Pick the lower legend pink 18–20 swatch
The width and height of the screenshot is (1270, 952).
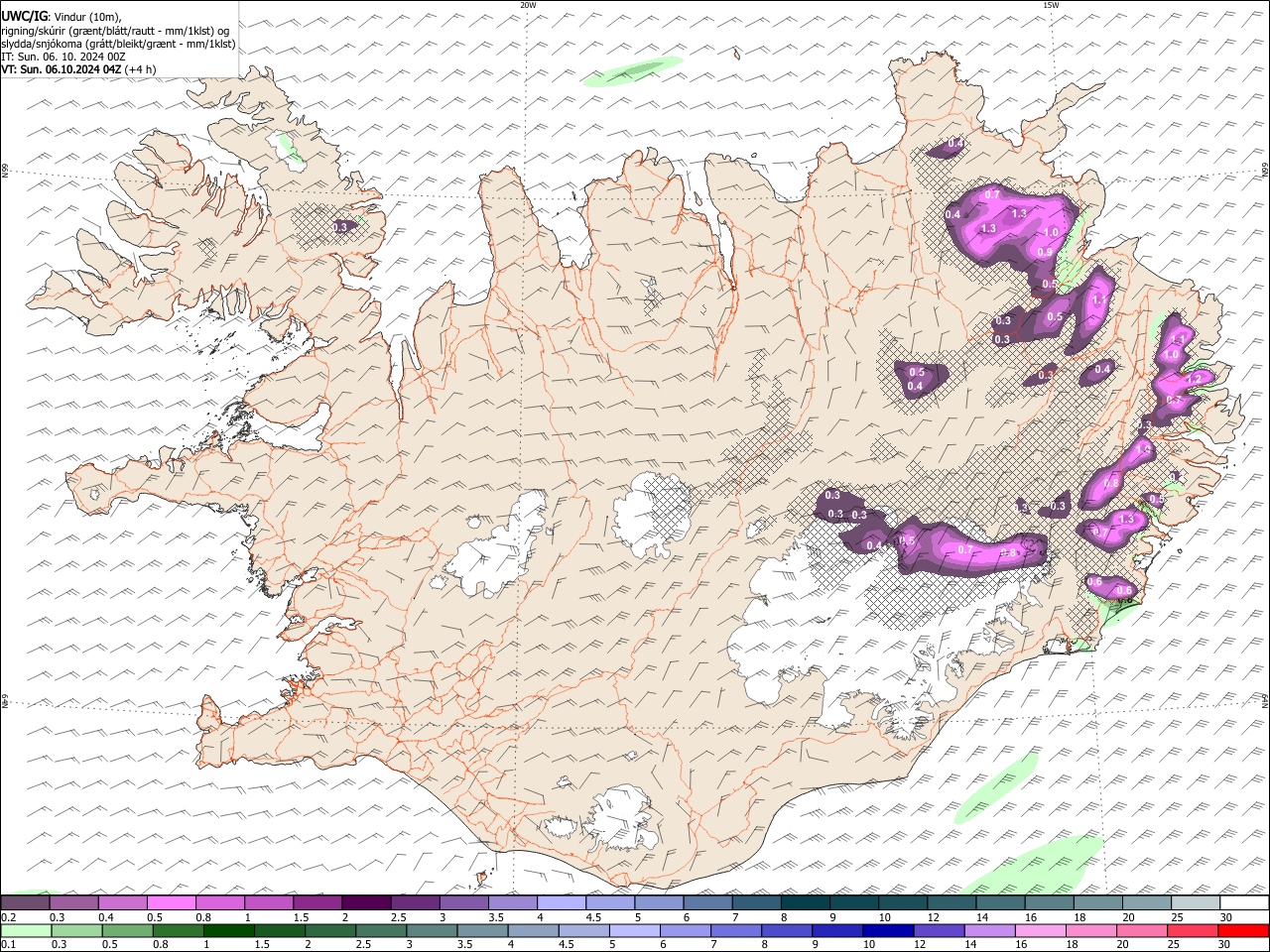pos(1092,931)
